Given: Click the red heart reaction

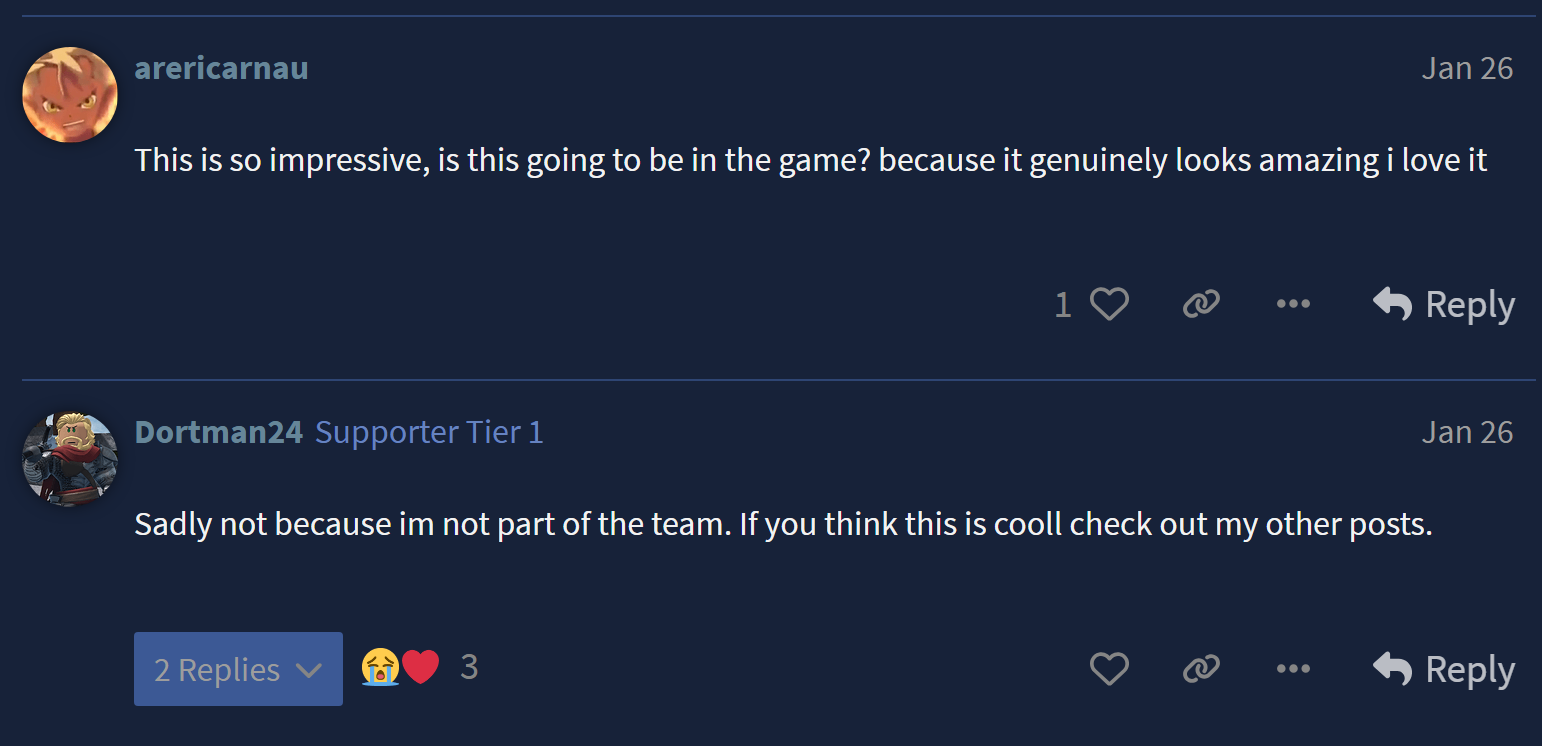Looking at the screenshot, I should pos(420,667).
